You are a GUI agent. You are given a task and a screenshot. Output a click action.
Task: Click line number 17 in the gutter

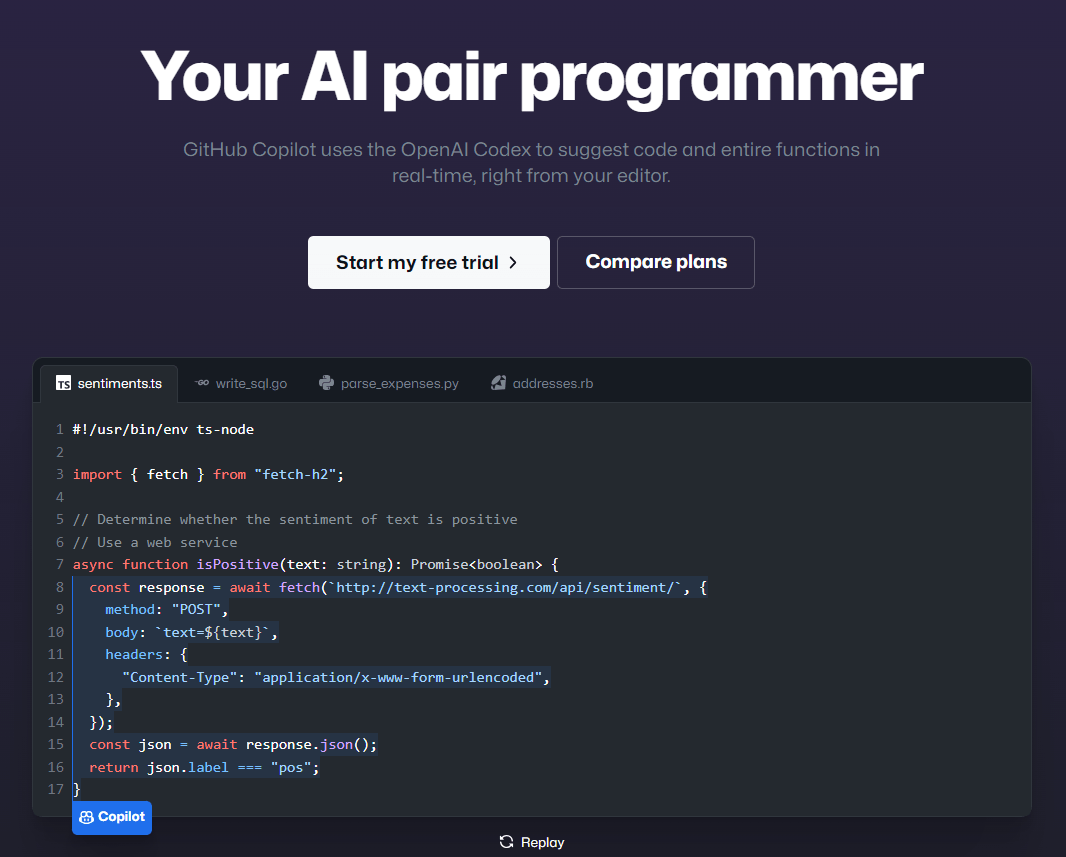(56, 789)
